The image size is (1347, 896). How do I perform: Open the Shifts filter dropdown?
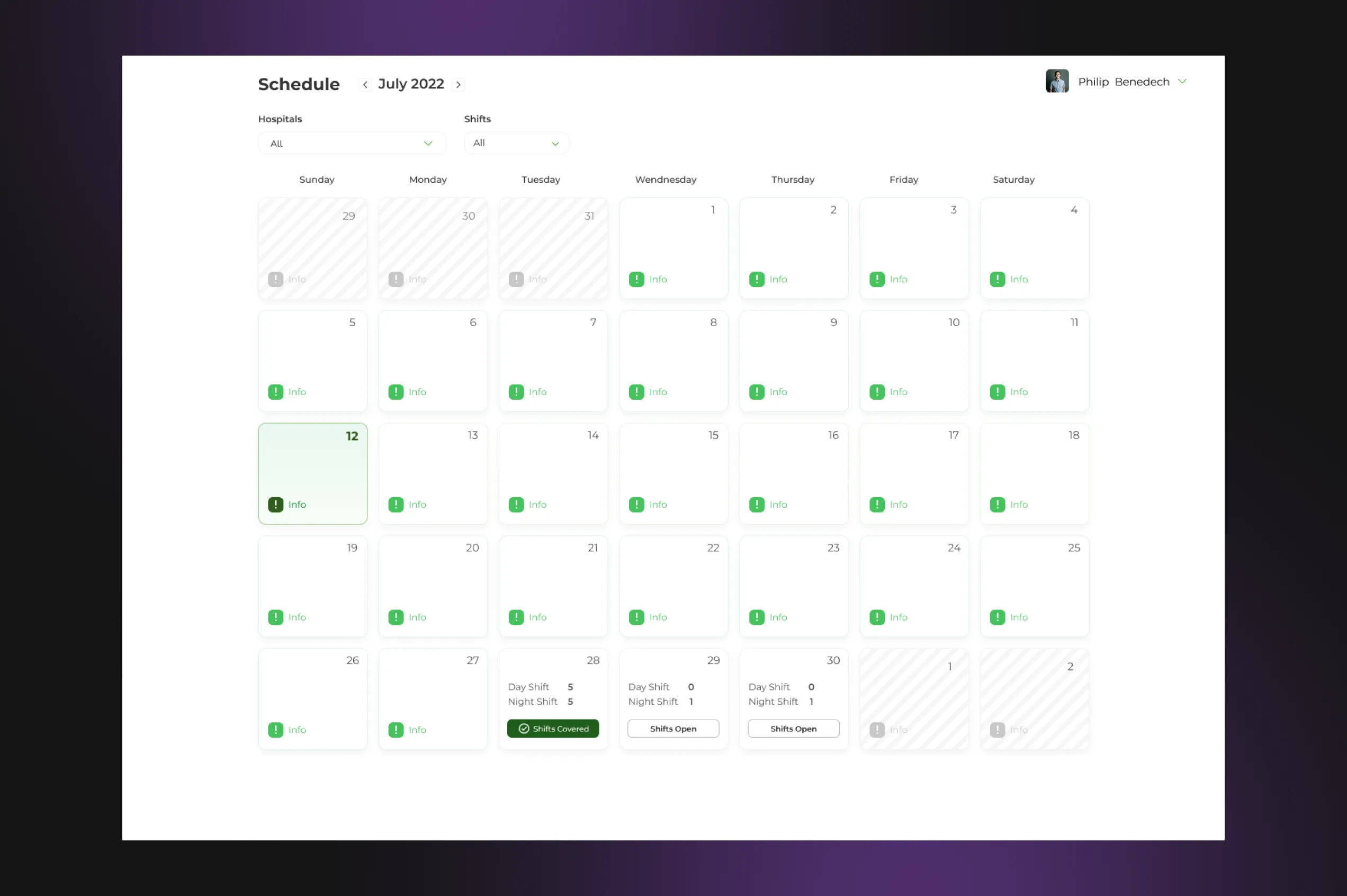click(516, 144)
